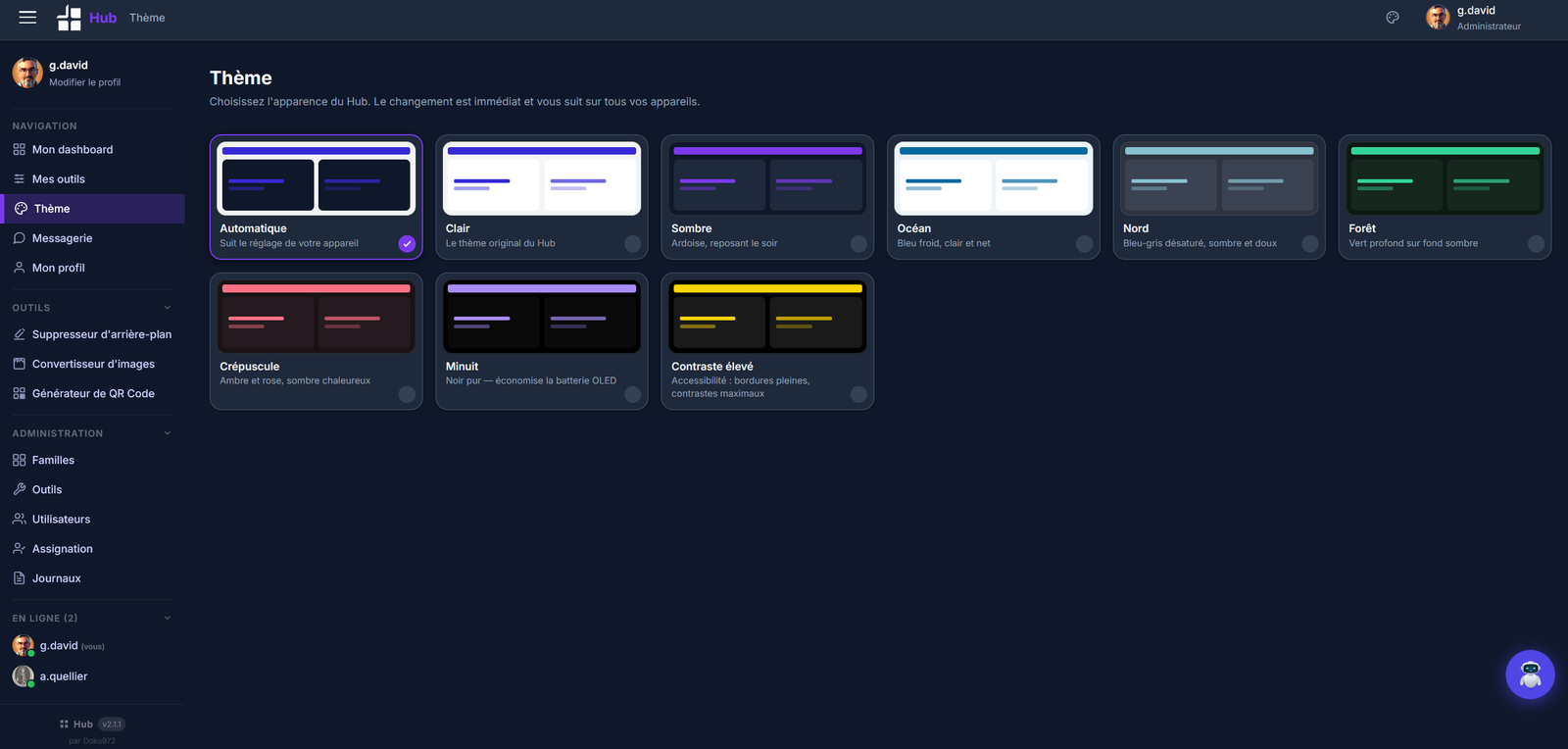This screenshot has width=1568, height=749.
Task: Click the Nord theme preview thumbnail
Action: (x=1219, y=178)
